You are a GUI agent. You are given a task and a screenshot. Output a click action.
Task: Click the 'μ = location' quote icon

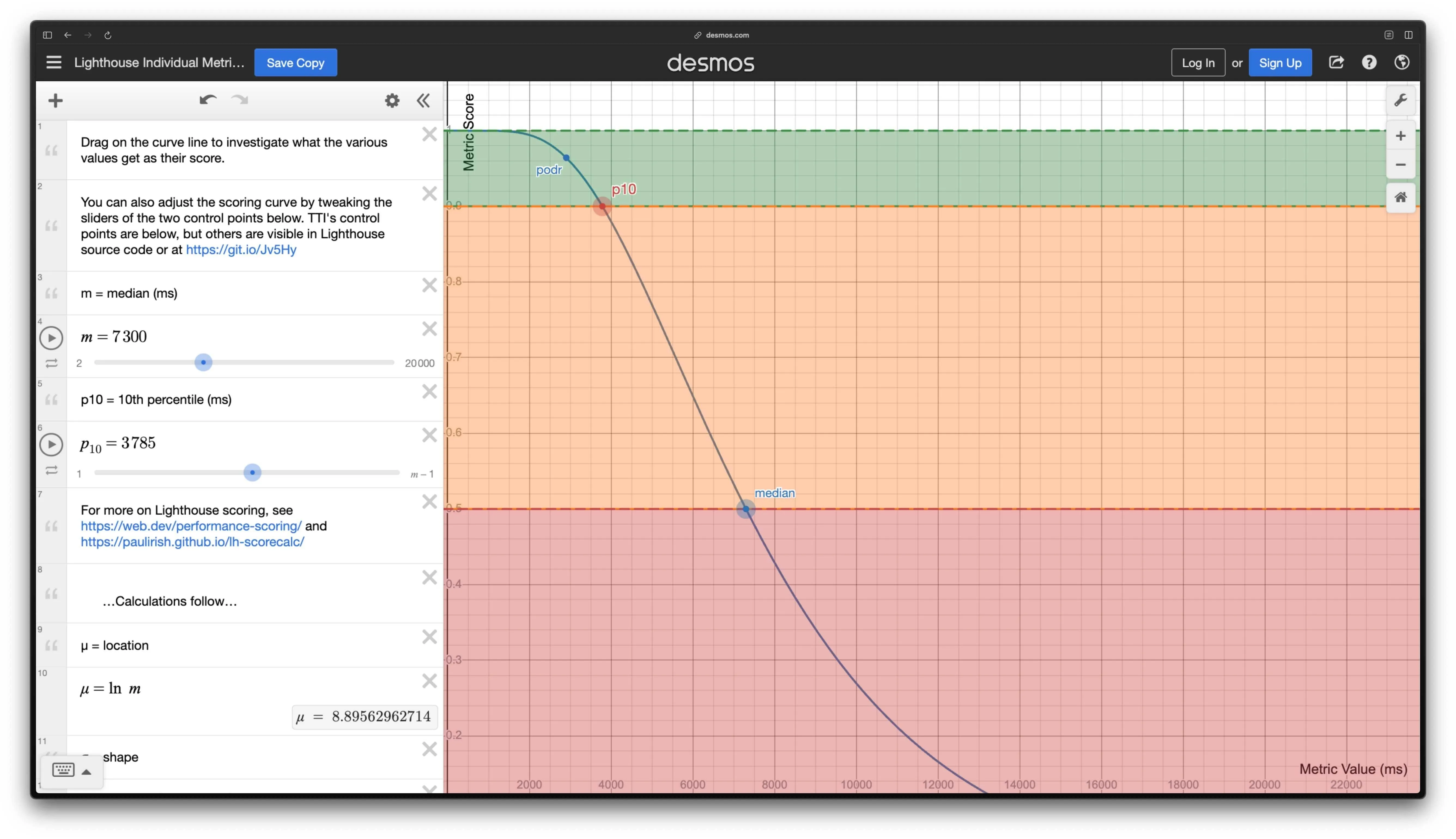51,645
